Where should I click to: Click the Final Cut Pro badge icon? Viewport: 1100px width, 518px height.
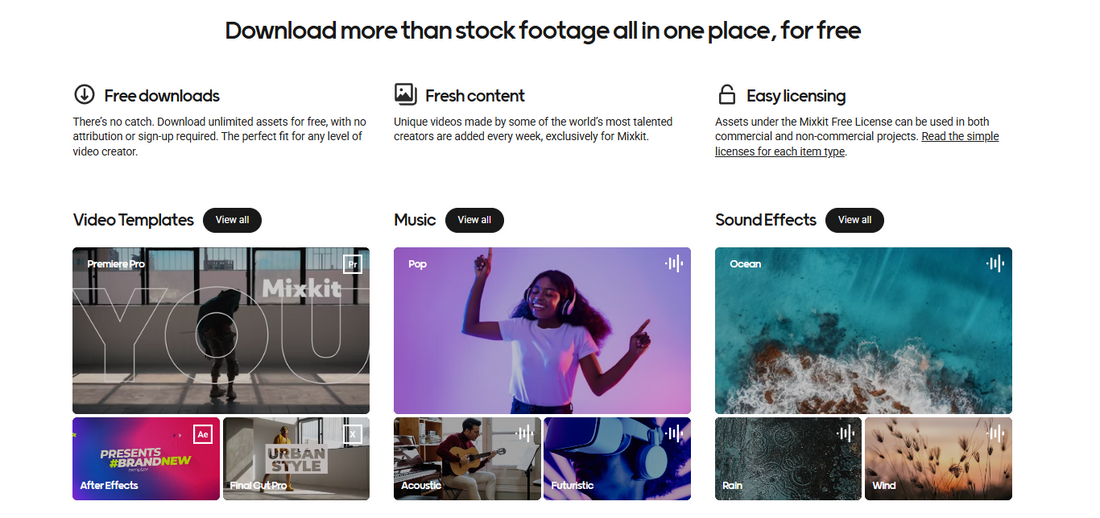[352, 434]
